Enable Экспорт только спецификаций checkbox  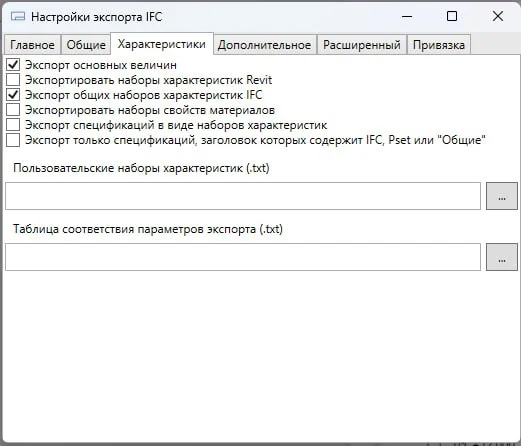coord(13,140)
